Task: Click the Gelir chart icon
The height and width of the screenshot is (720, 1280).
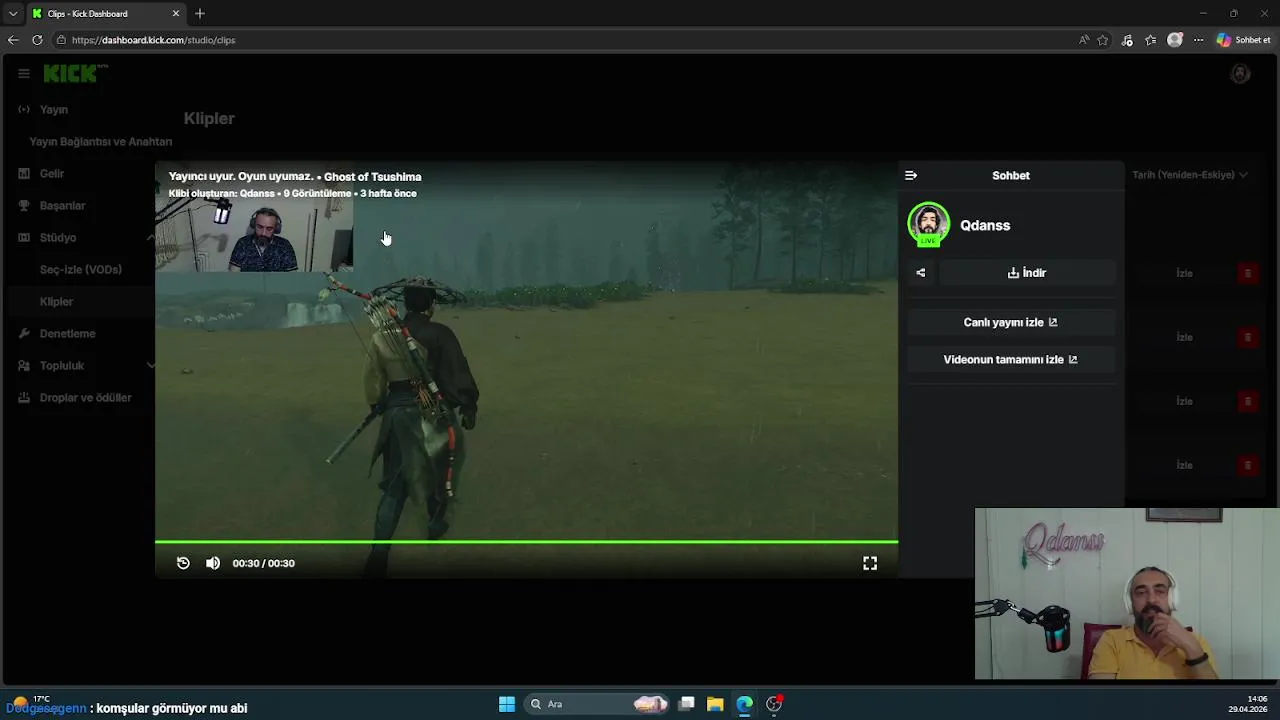Action: pyautogui.click(x=24, y=173)
